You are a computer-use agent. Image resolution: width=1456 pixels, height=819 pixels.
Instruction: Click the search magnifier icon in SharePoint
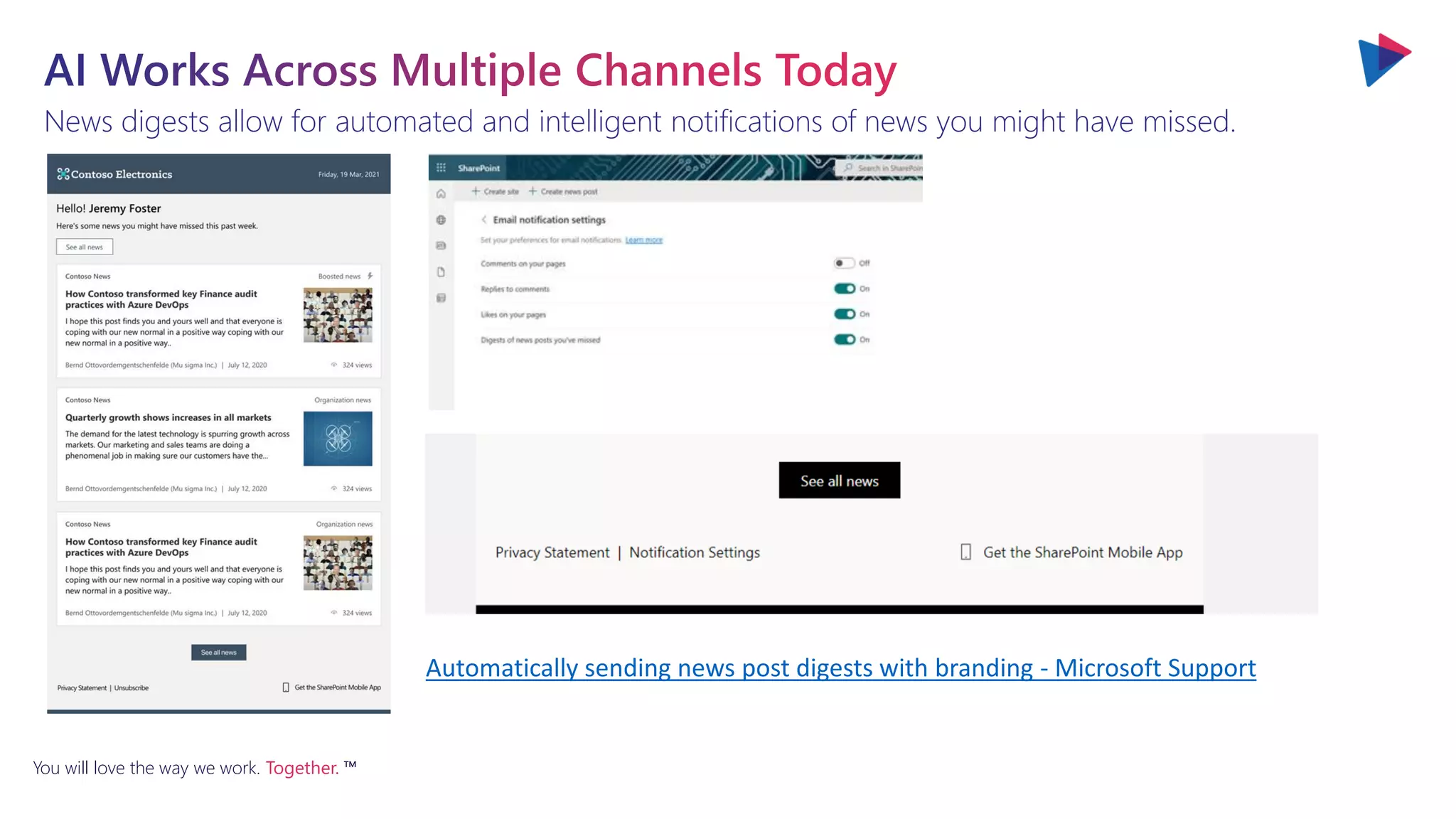(848, 168)
